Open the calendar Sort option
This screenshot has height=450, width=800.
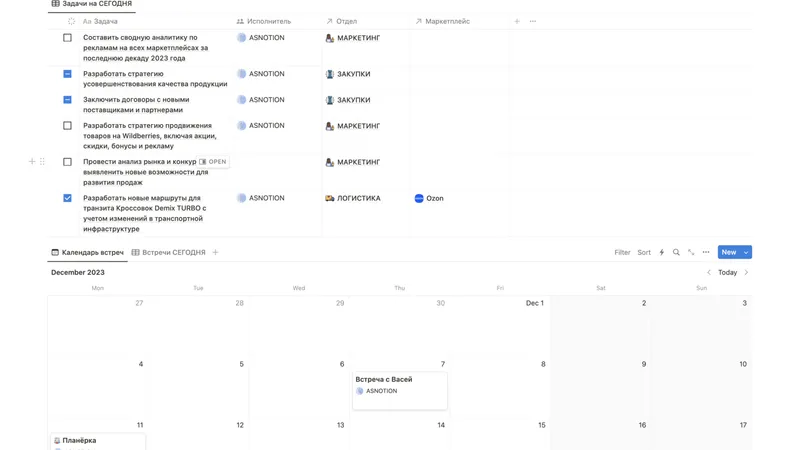point(644,253)
